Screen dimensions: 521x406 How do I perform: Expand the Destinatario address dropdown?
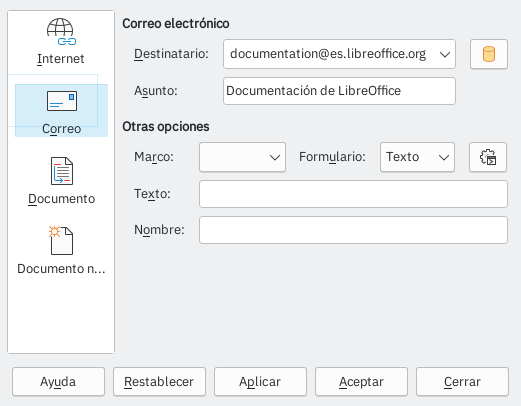click(445, 54)
